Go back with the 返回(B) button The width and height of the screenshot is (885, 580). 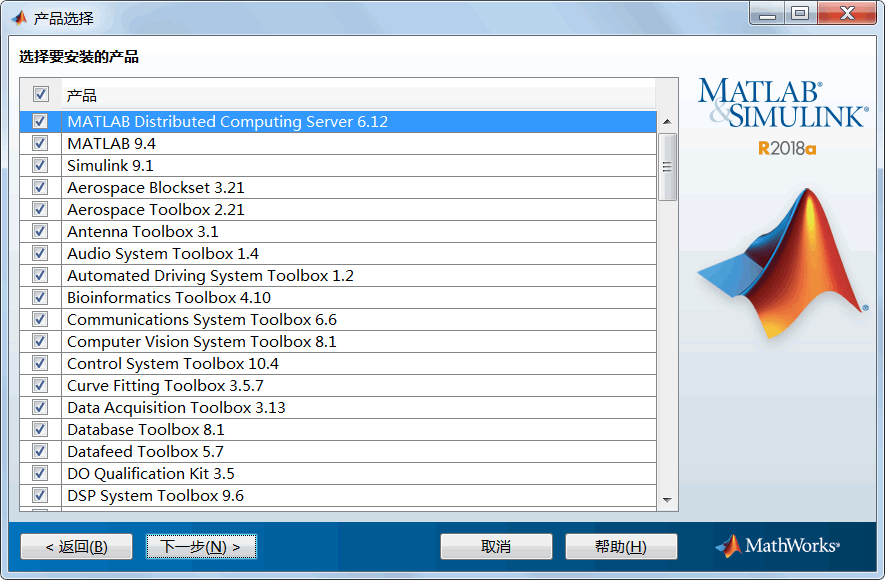coord(76,547)
